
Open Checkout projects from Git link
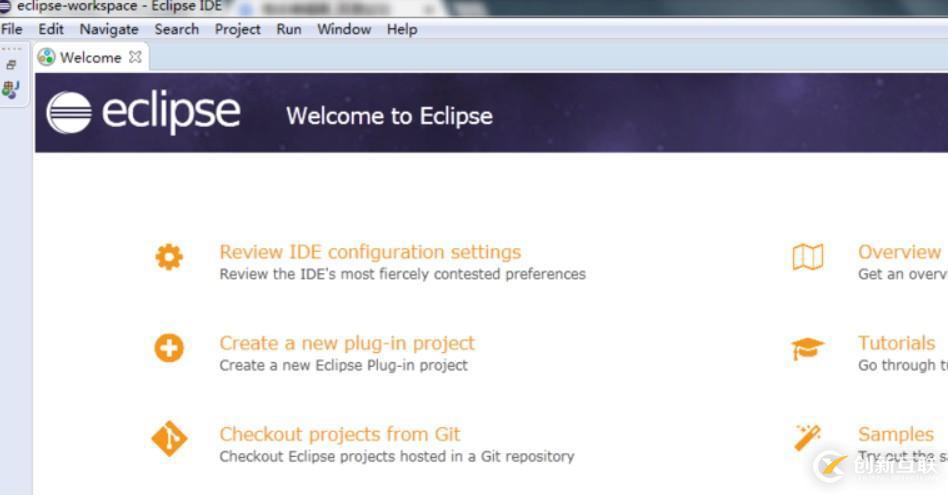340,435
